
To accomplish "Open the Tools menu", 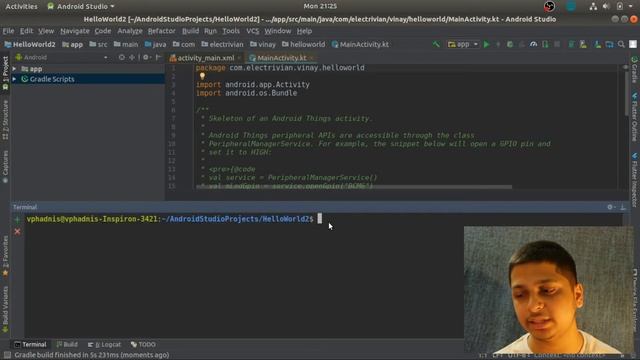I will [231, 31].
